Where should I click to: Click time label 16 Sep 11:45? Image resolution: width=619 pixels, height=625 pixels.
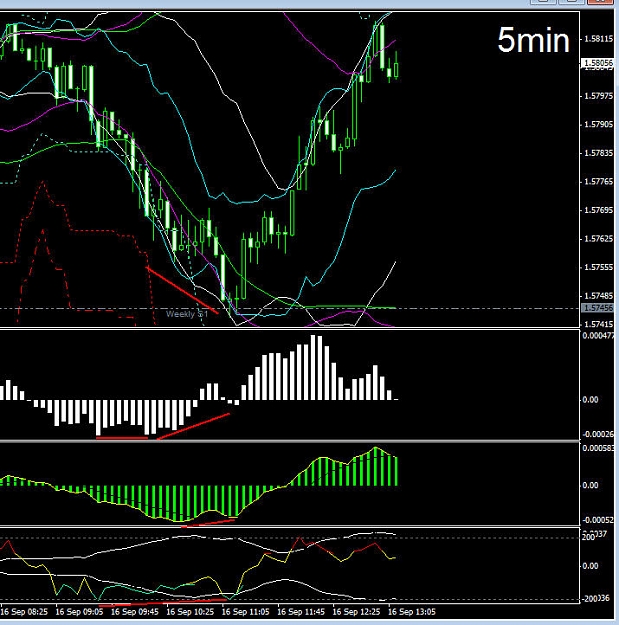click(301, 611)
